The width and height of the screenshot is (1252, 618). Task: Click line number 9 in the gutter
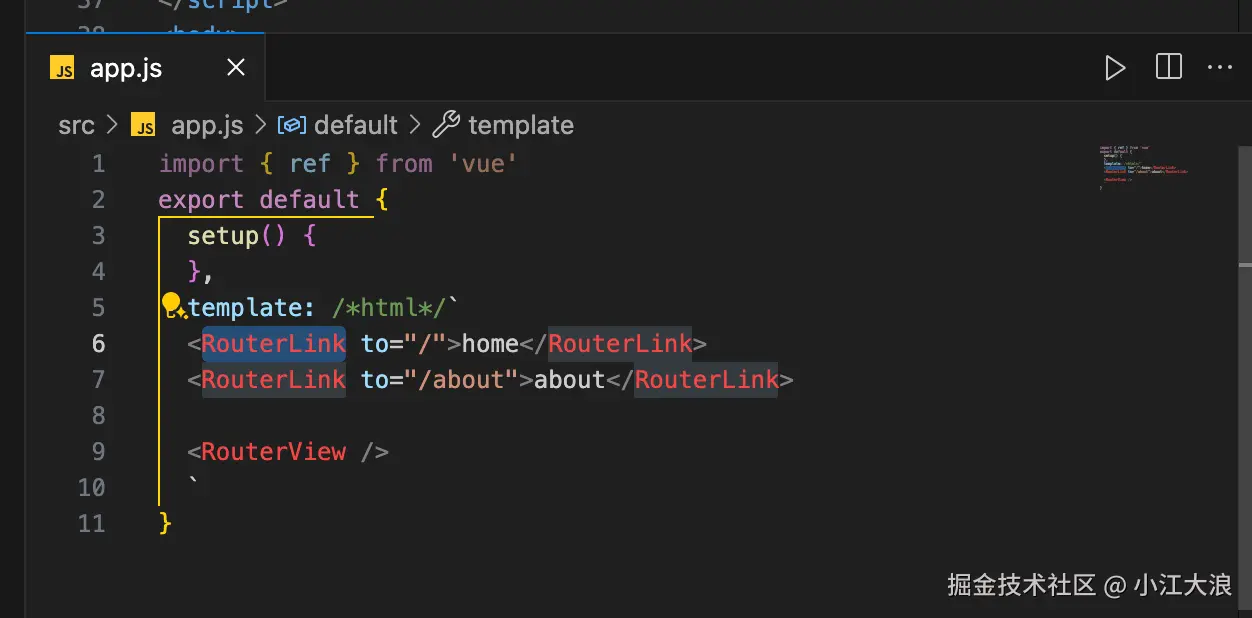coord(98,452)
